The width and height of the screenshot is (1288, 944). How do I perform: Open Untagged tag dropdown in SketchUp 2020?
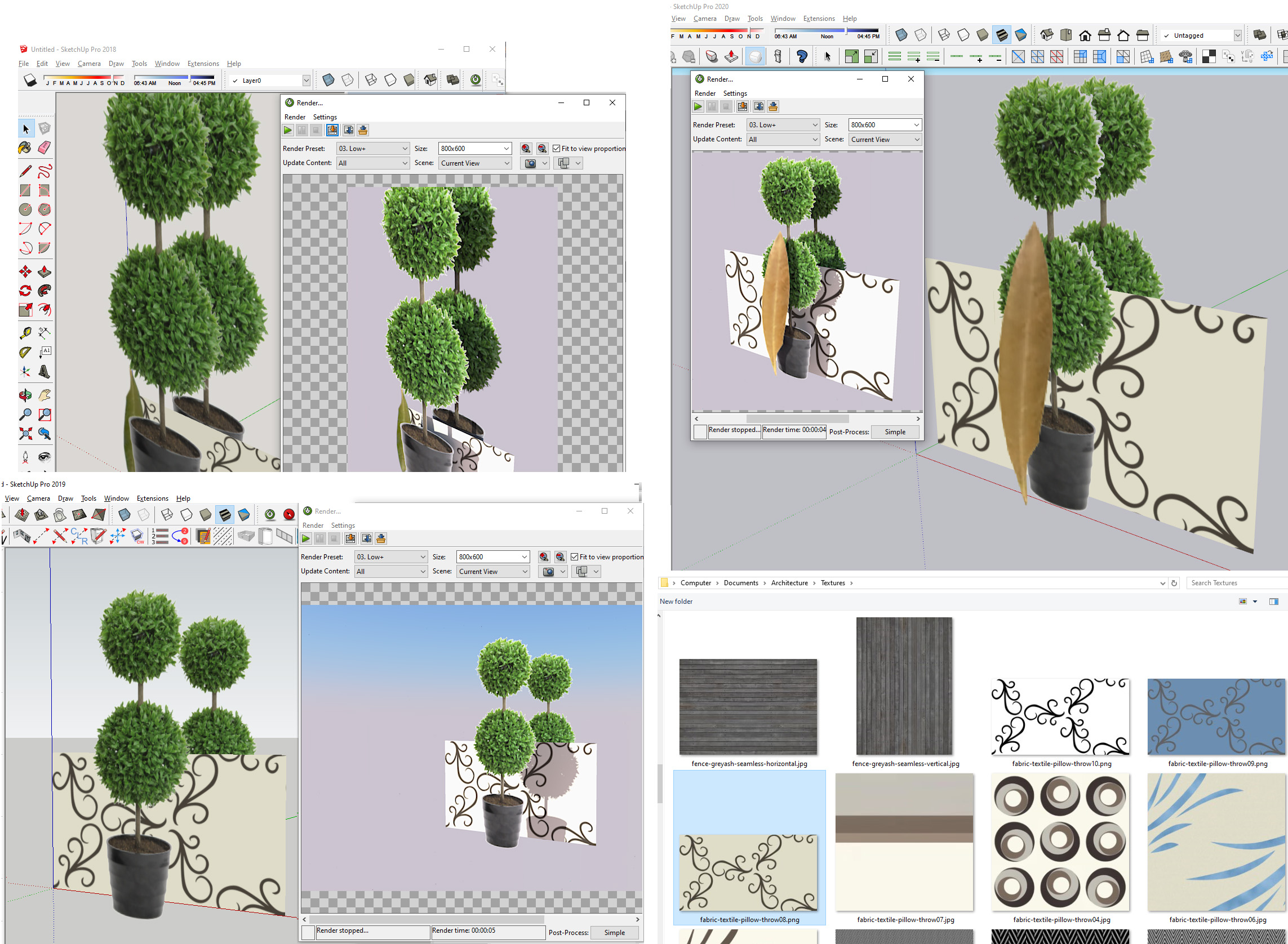[x=1238, y=35]
